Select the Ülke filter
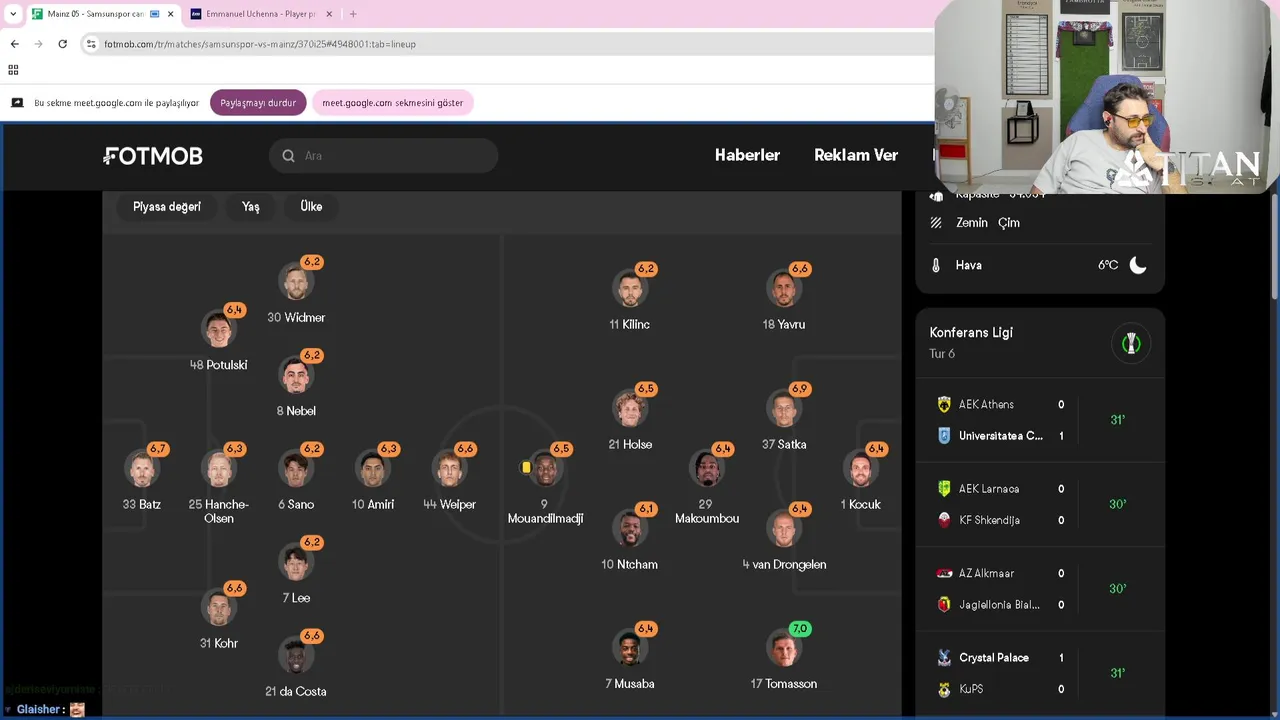 pos(311,206)
